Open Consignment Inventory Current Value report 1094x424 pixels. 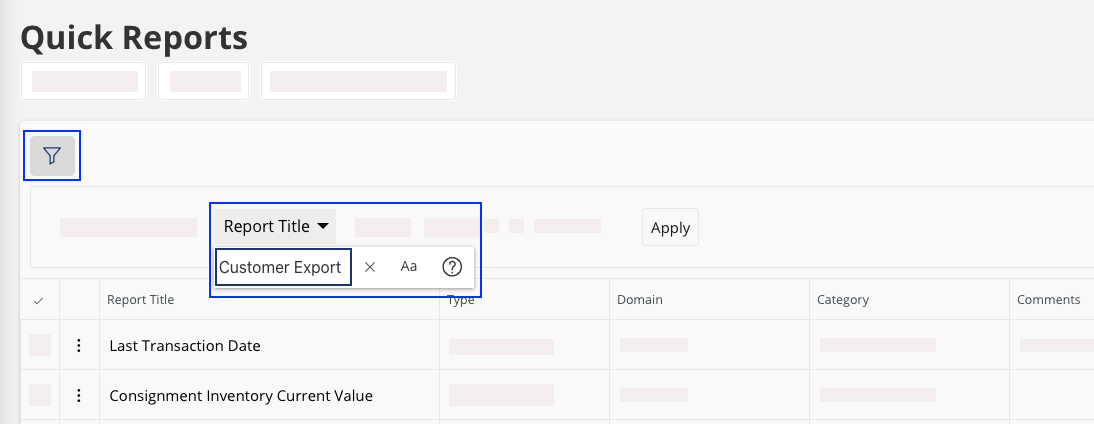[x=241, y=396]
